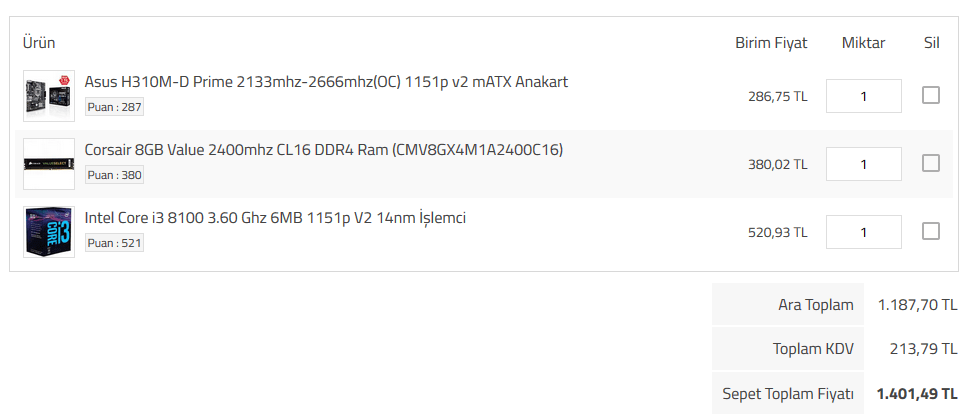Click the Intel Core i3 box image

pyautogui.click(x=49, y=232)
